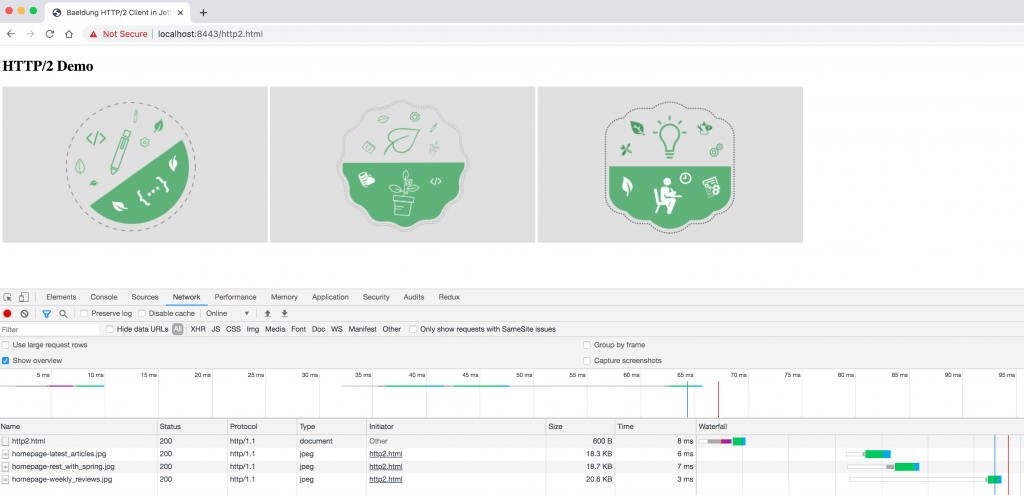Click the network Filter text field
Viewport: 1024px width, 495px height.
pyautogui.click(x=50, y=330)
